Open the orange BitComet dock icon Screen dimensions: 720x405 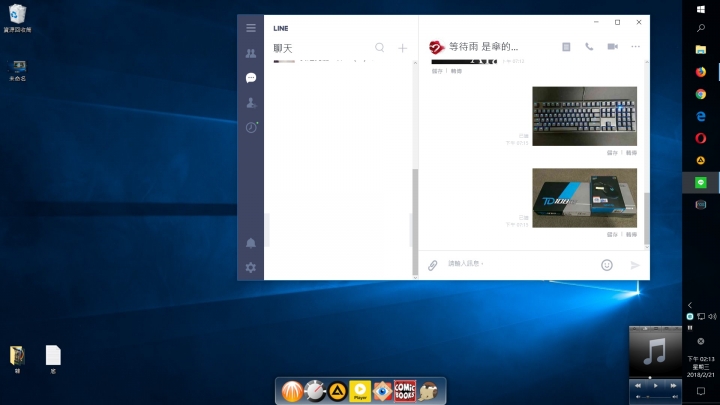pos(292,391)
